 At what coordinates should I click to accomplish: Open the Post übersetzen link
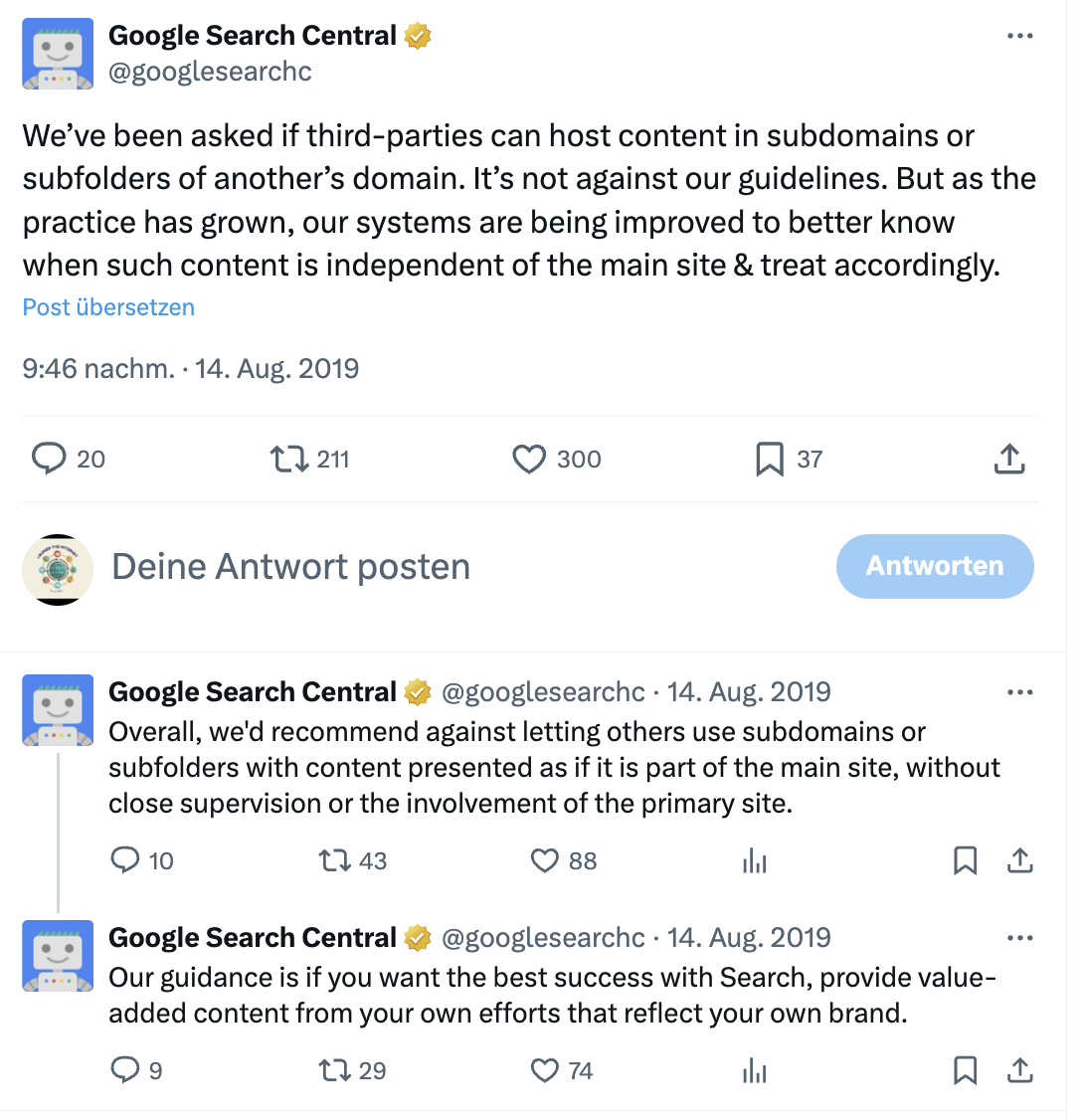point(107,307)
